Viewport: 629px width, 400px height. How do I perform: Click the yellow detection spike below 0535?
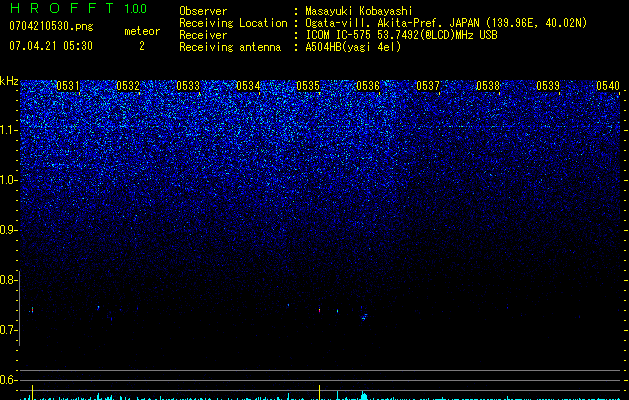point(319,392)
